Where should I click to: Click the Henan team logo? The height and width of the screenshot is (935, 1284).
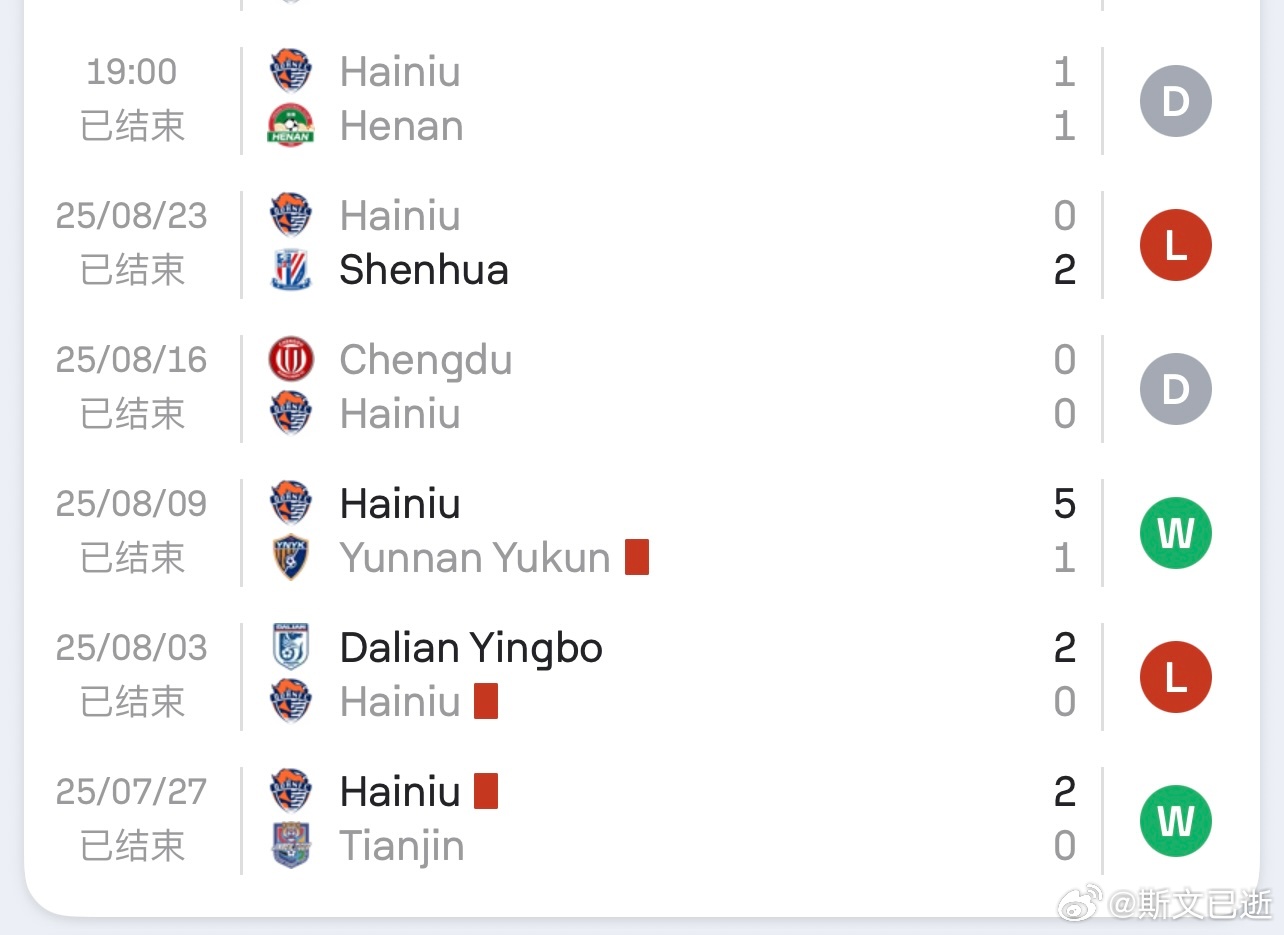(291, 126)
